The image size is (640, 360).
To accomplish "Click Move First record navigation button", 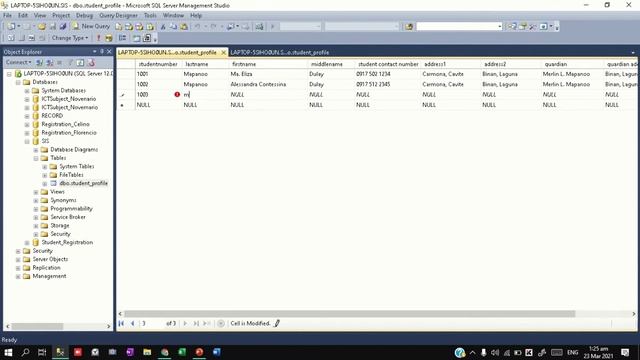I will point(121,323).
